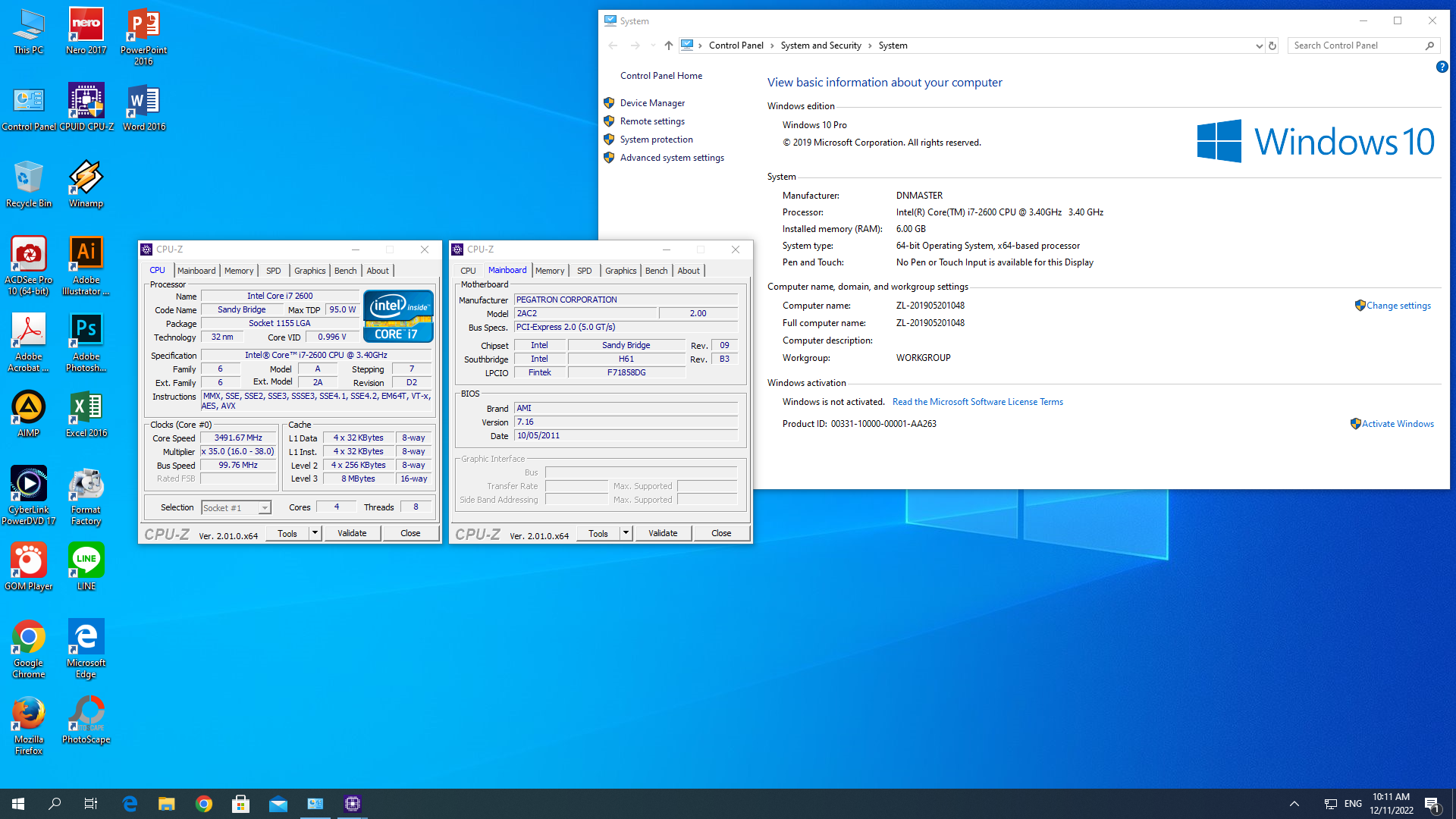
Task: Open Bench tab in right CPU-Z window
Action: point(657,271)
